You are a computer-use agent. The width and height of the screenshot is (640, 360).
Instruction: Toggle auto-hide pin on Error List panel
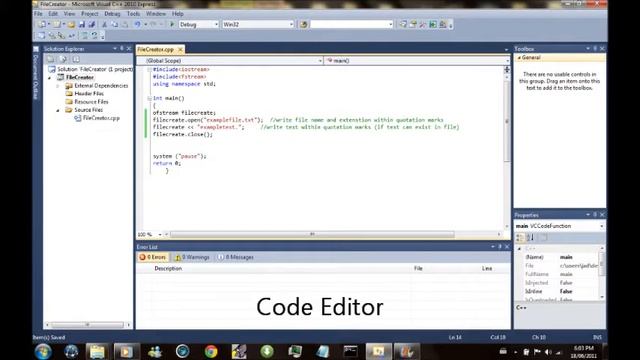(500, 247)
